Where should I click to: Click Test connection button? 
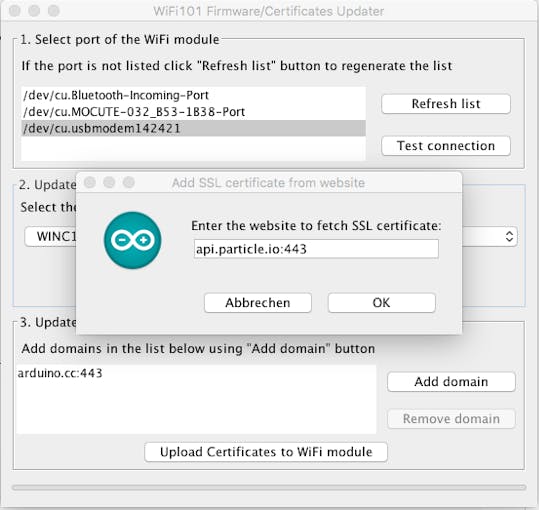446,146
